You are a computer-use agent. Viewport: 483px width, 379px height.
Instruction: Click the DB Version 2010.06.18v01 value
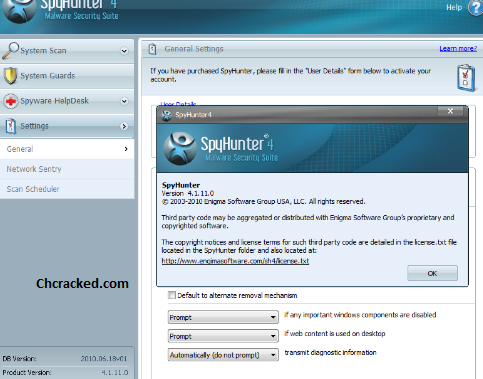pos(104,359)
